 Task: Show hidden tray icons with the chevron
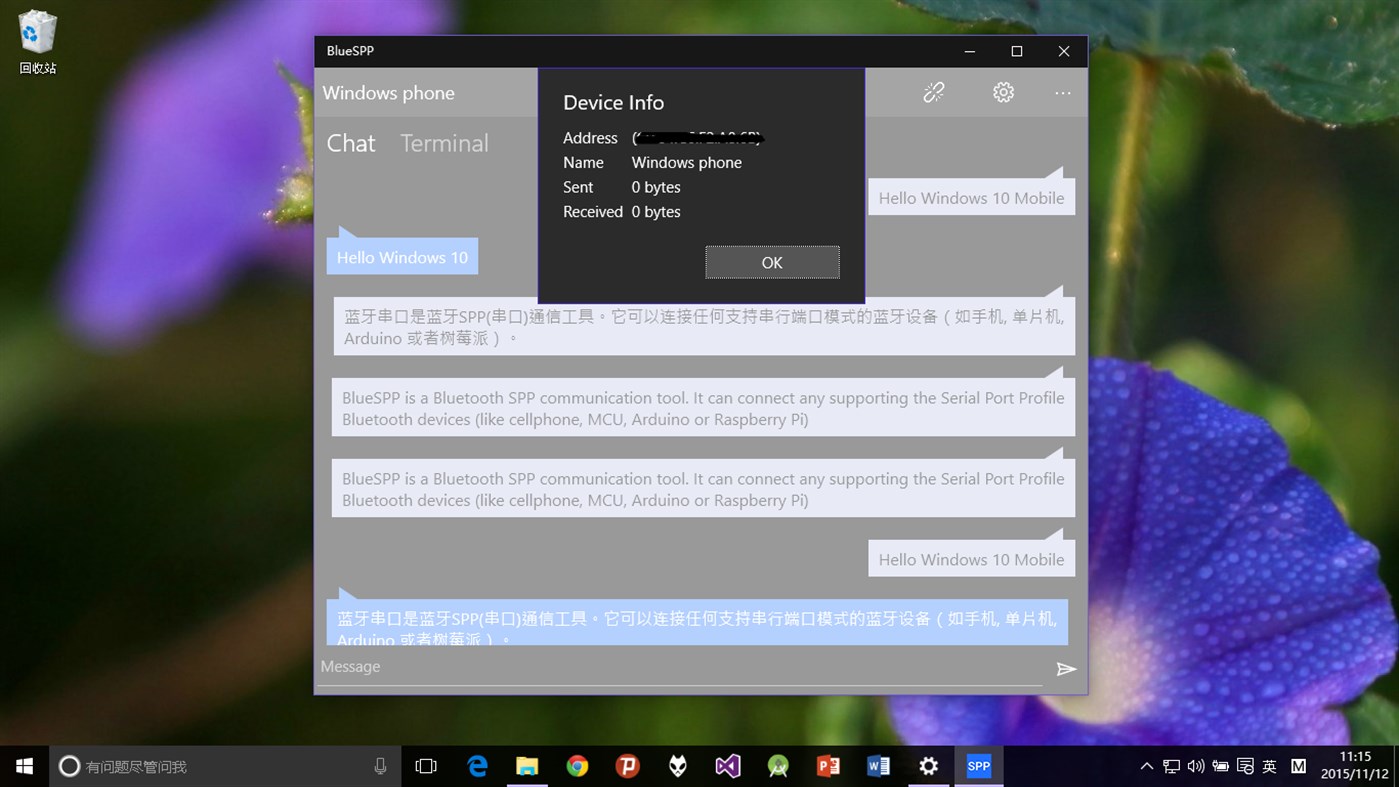point(1146,765)
